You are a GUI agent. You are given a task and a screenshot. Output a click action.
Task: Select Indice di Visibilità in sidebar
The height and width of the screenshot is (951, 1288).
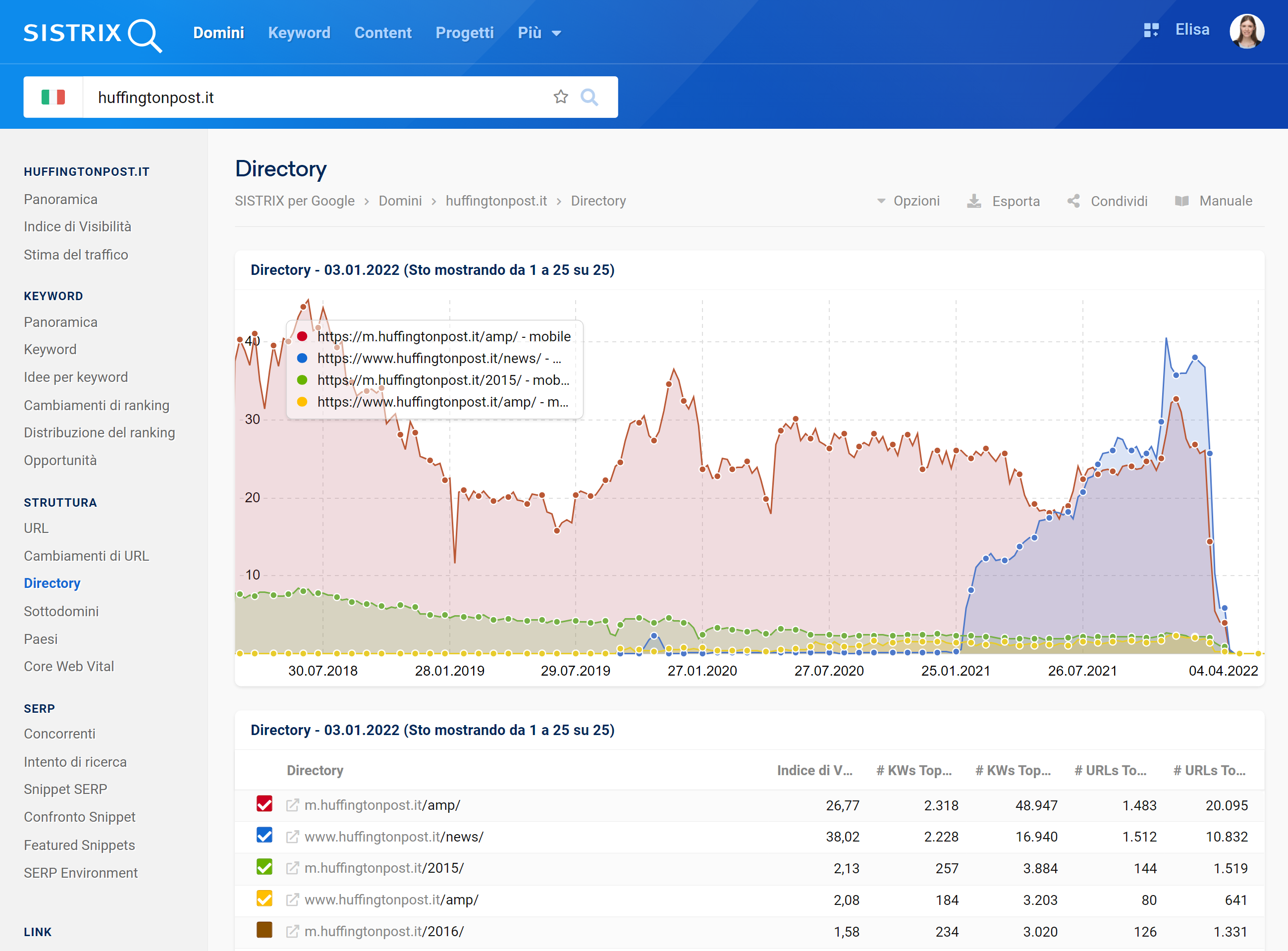[78, 227]
